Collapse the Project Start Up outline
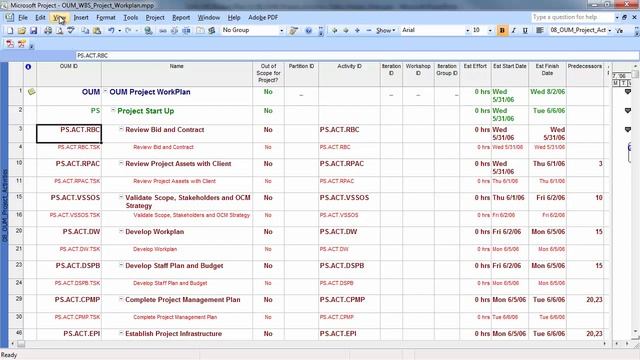Screen dimensions: 640x360 (113, 110)
